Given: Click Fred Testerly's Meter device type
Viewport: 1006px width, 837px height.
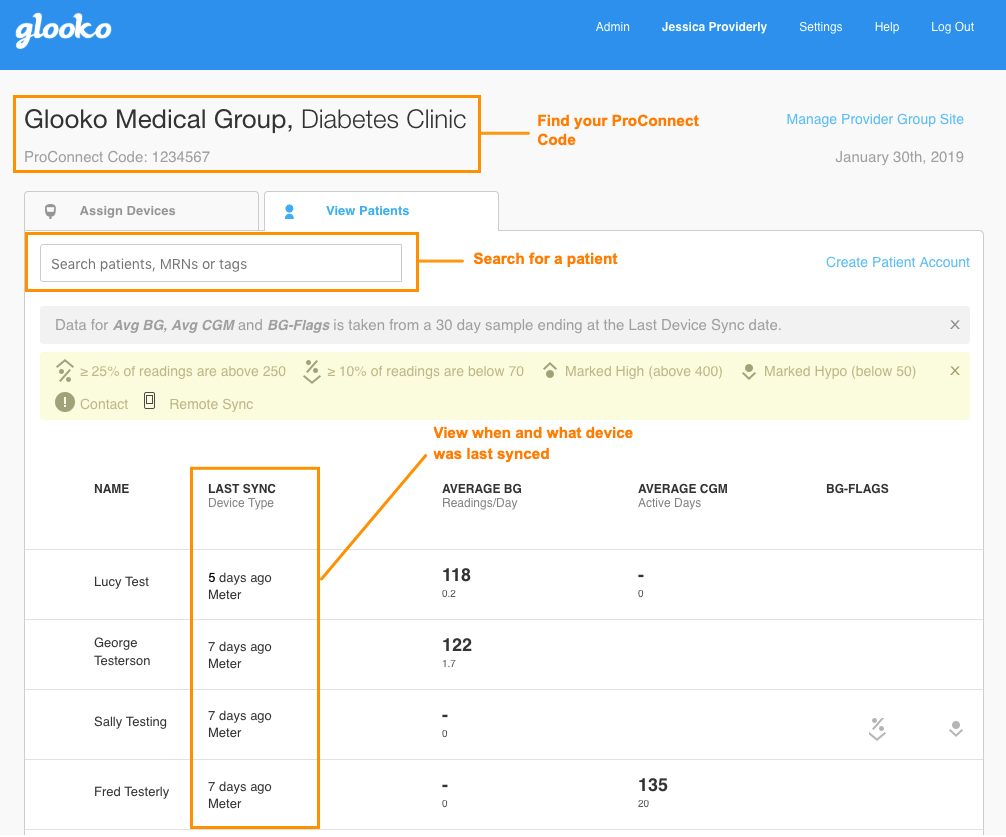Looking at the screenshot, I should [225, 804].
